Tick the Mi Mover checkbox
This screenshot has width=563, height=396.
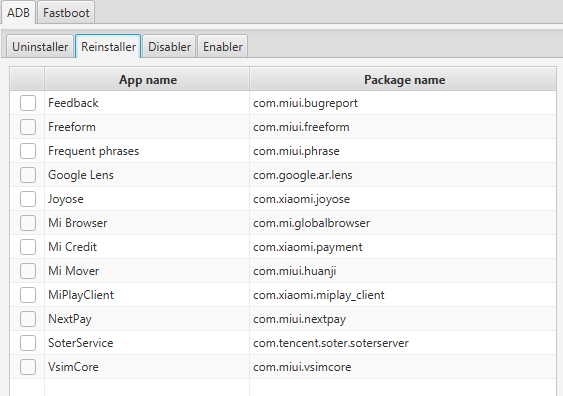[x=28, y=271]
